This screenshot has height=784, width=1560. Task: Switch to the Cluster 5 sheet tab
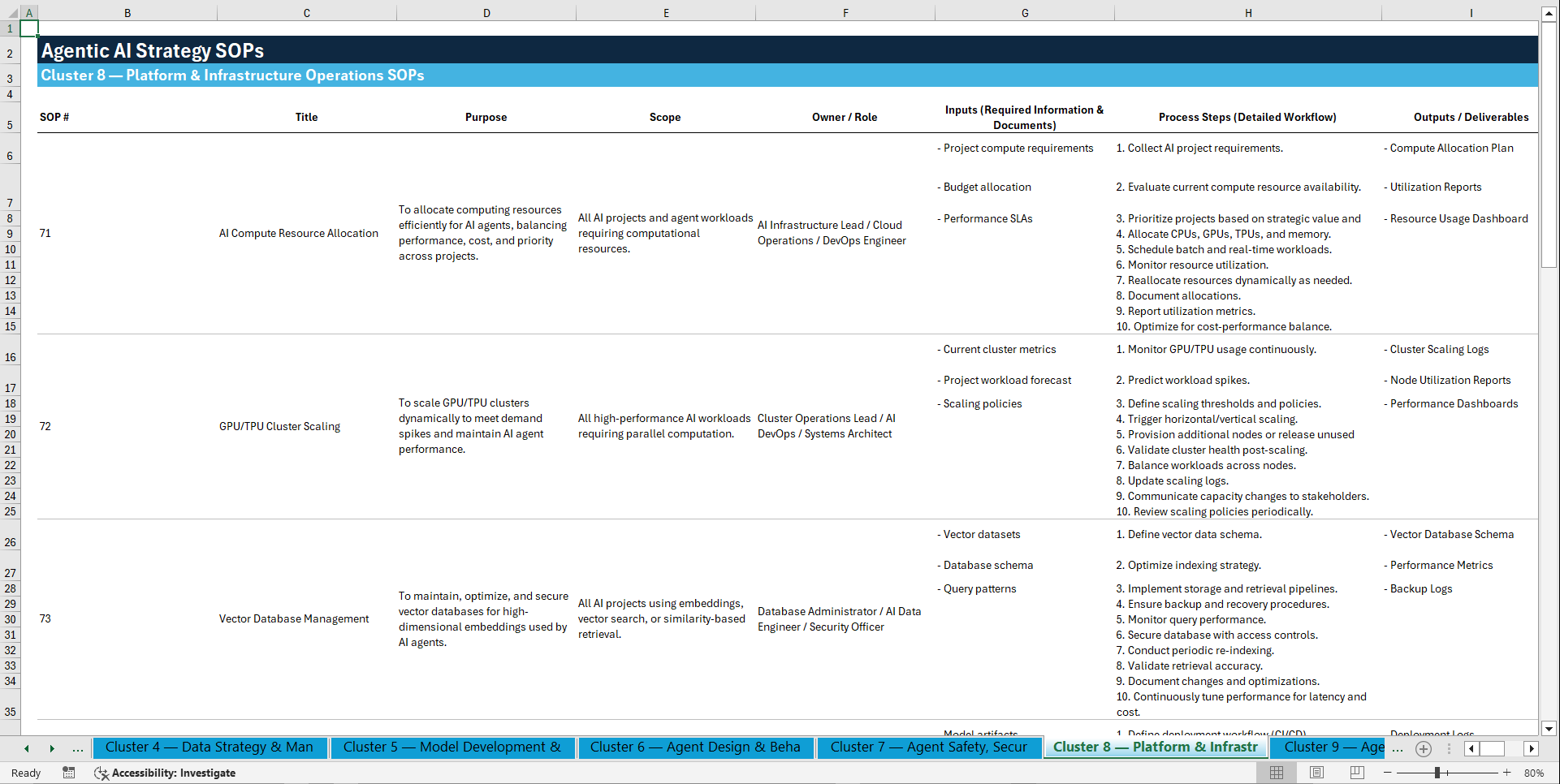[x=452, y=747]
